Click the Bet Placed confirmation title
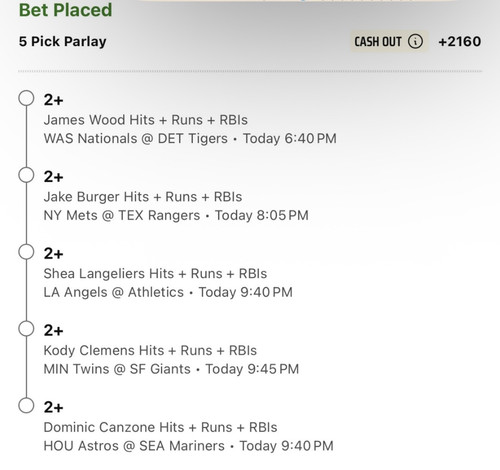This screenshot has height=470, width=500. tap(65, 10)
